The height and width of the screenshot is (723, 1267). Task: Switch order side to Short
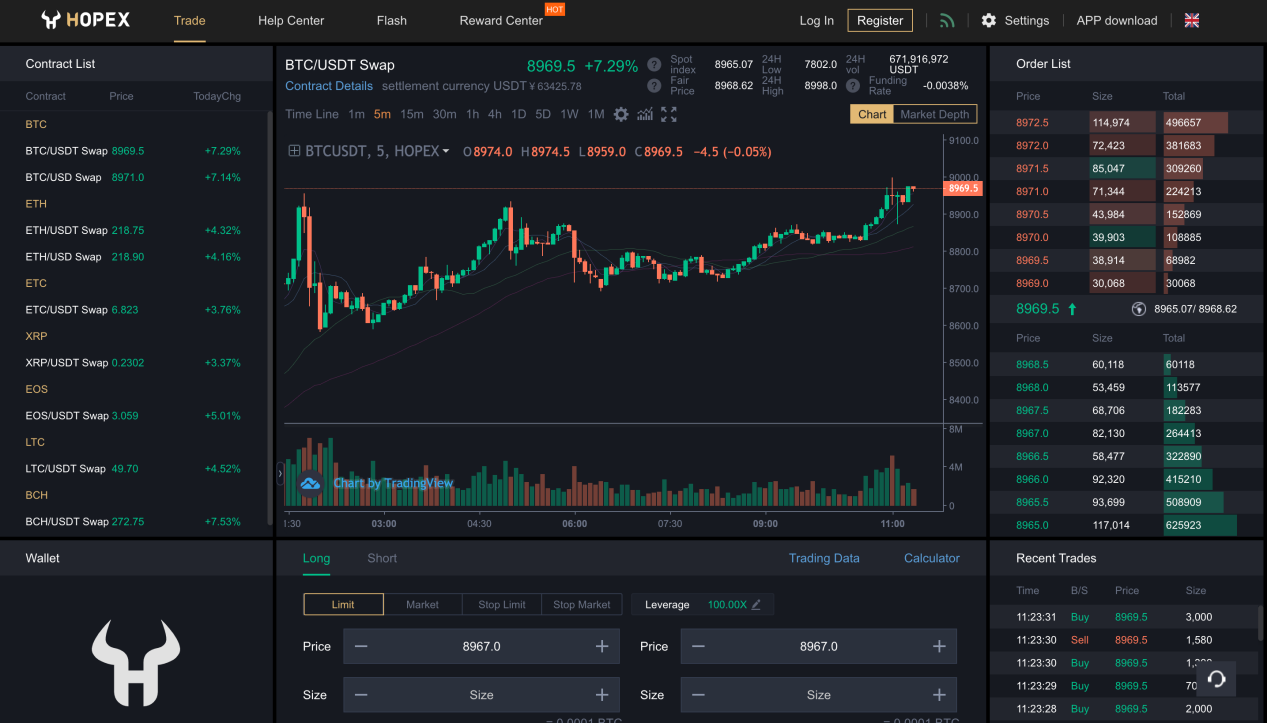[381, 558]
